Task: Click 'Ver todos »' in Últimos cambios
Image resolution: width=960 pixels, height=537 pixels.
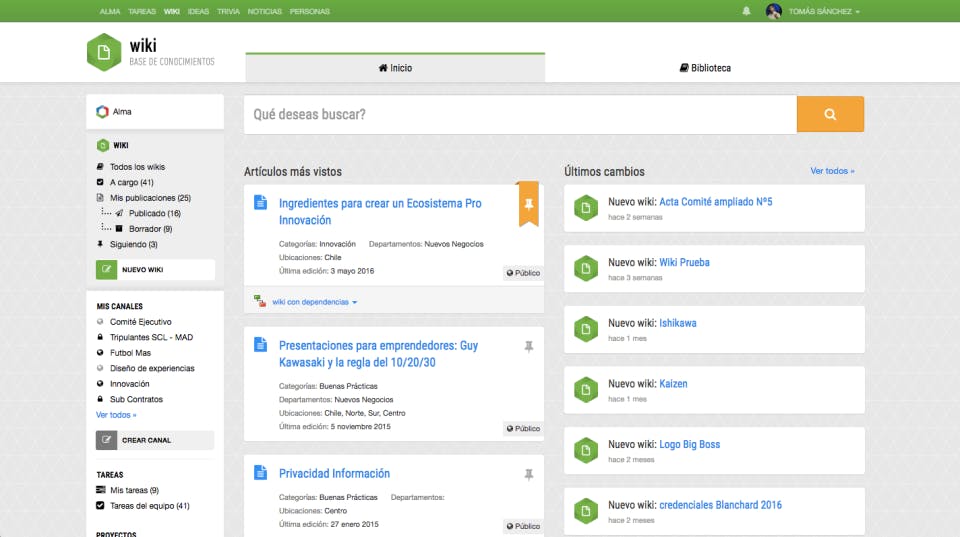Action: [x=832, y=171]
